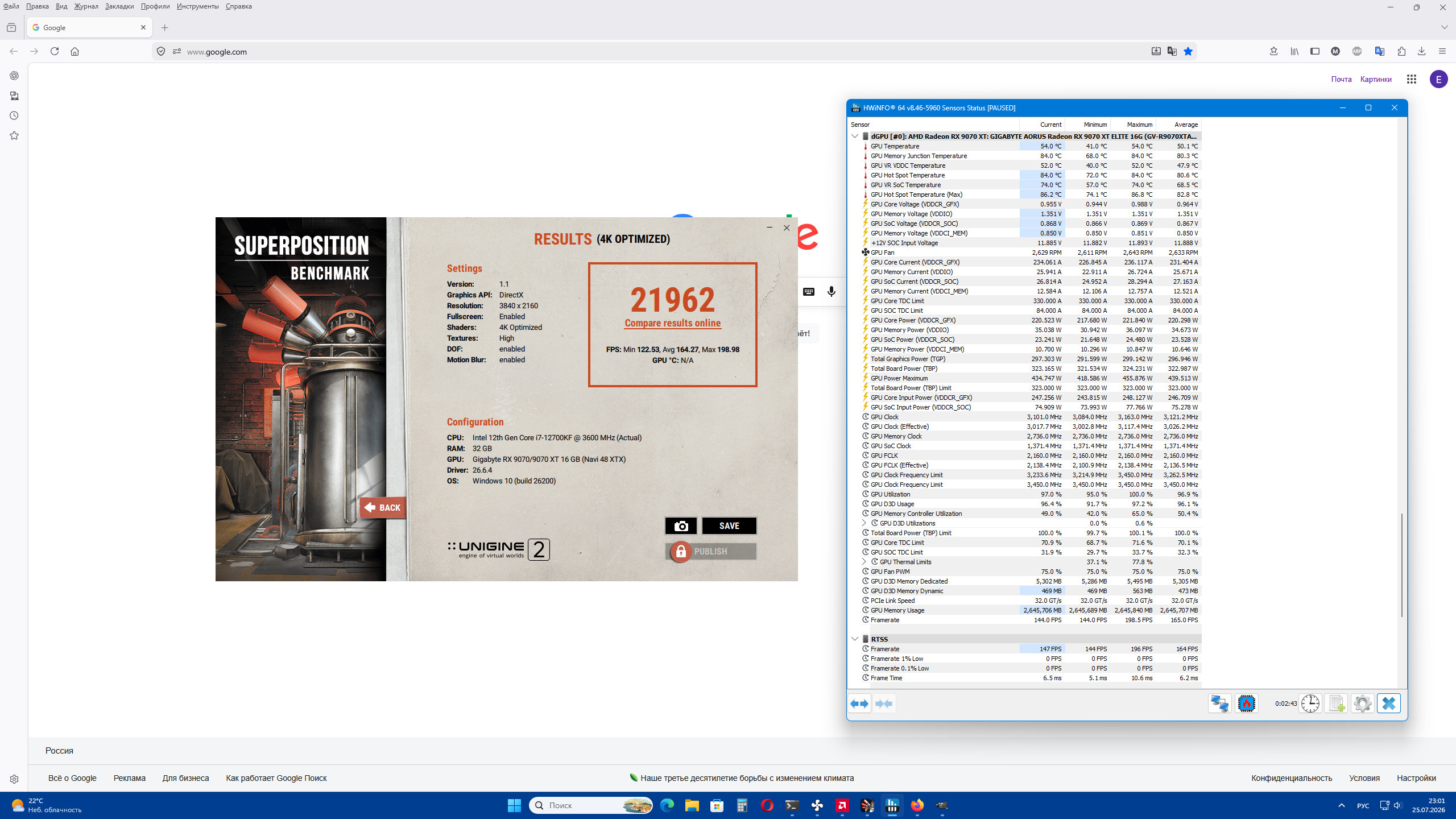Open the Google on-screen keyboard icon
The height and width of the screenshot is (819, 1456).
coord(808,292)
